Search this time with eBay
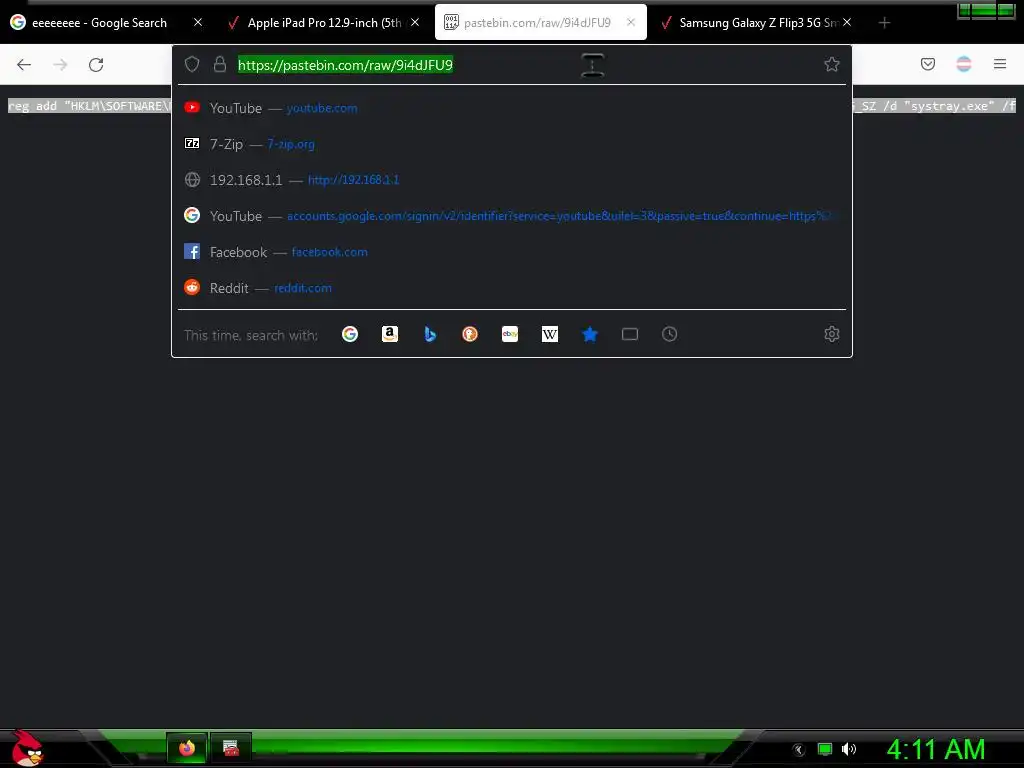The height and width of the screenshot is (768, 1024). (x=510, y=334)
